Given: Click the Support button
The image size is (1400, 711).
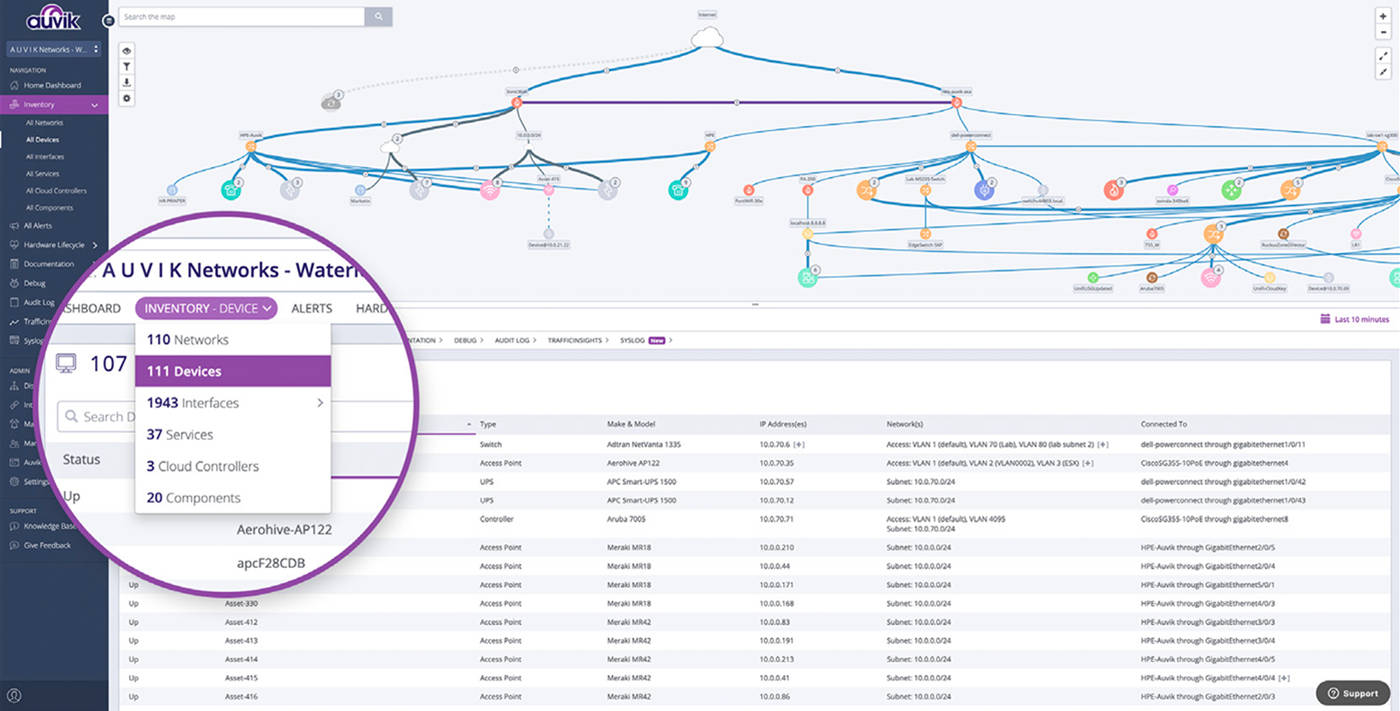Looking at the screenshot, I should (x=1352, y=693).
